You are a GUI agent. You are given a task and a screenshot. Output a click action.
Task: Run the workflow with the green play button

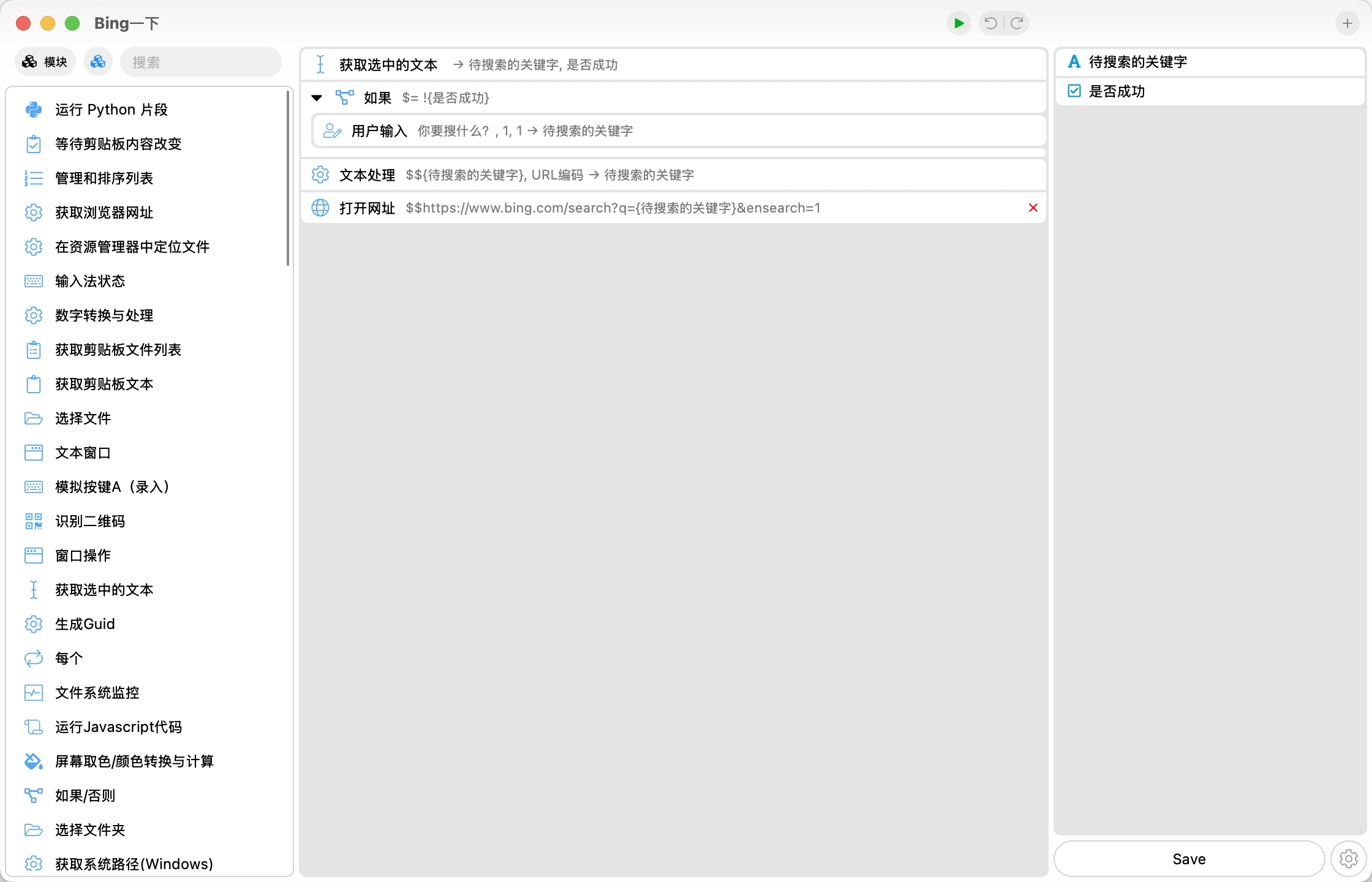coord(959,23)
